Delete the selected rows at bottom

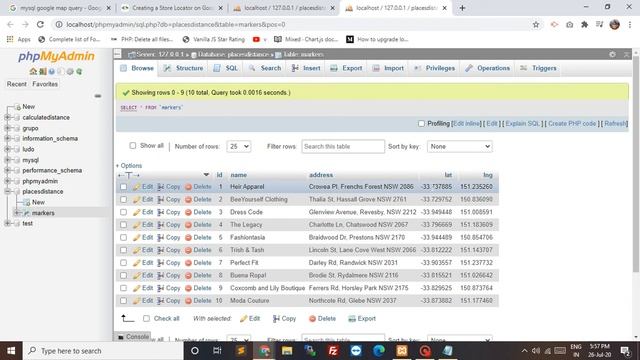coord(322,318)
